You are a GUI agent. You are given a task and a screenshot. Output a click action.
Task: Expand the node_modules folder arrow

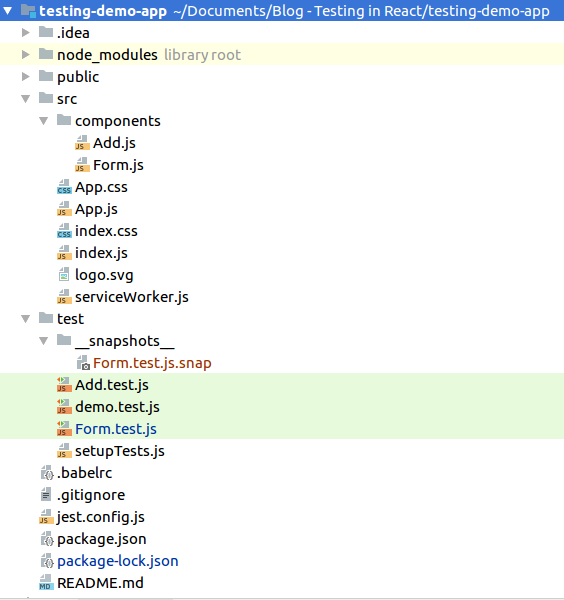25,55
